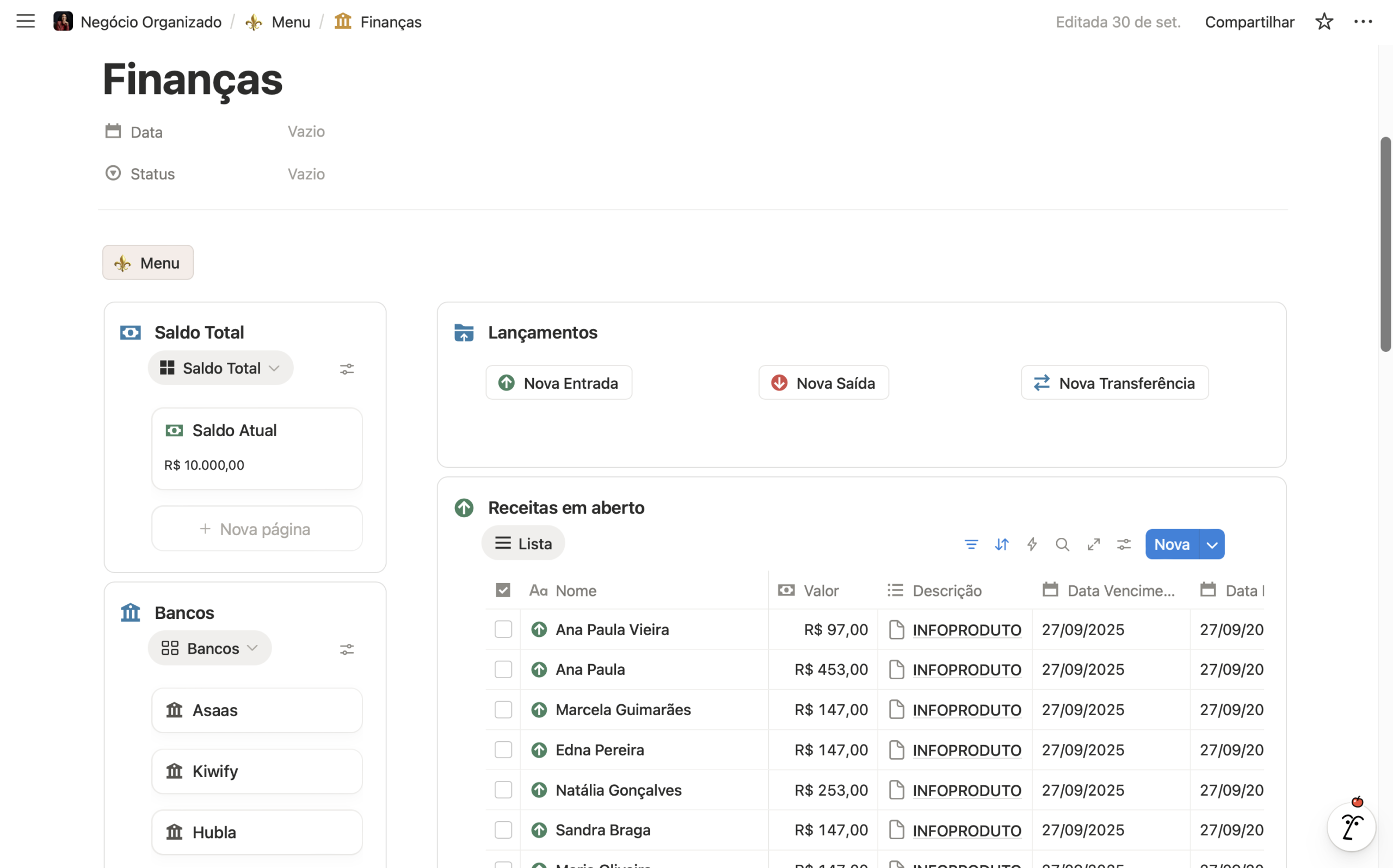Open automations lightning bolt icon
Screen dimensions: 1393x868
(1032, 544)
